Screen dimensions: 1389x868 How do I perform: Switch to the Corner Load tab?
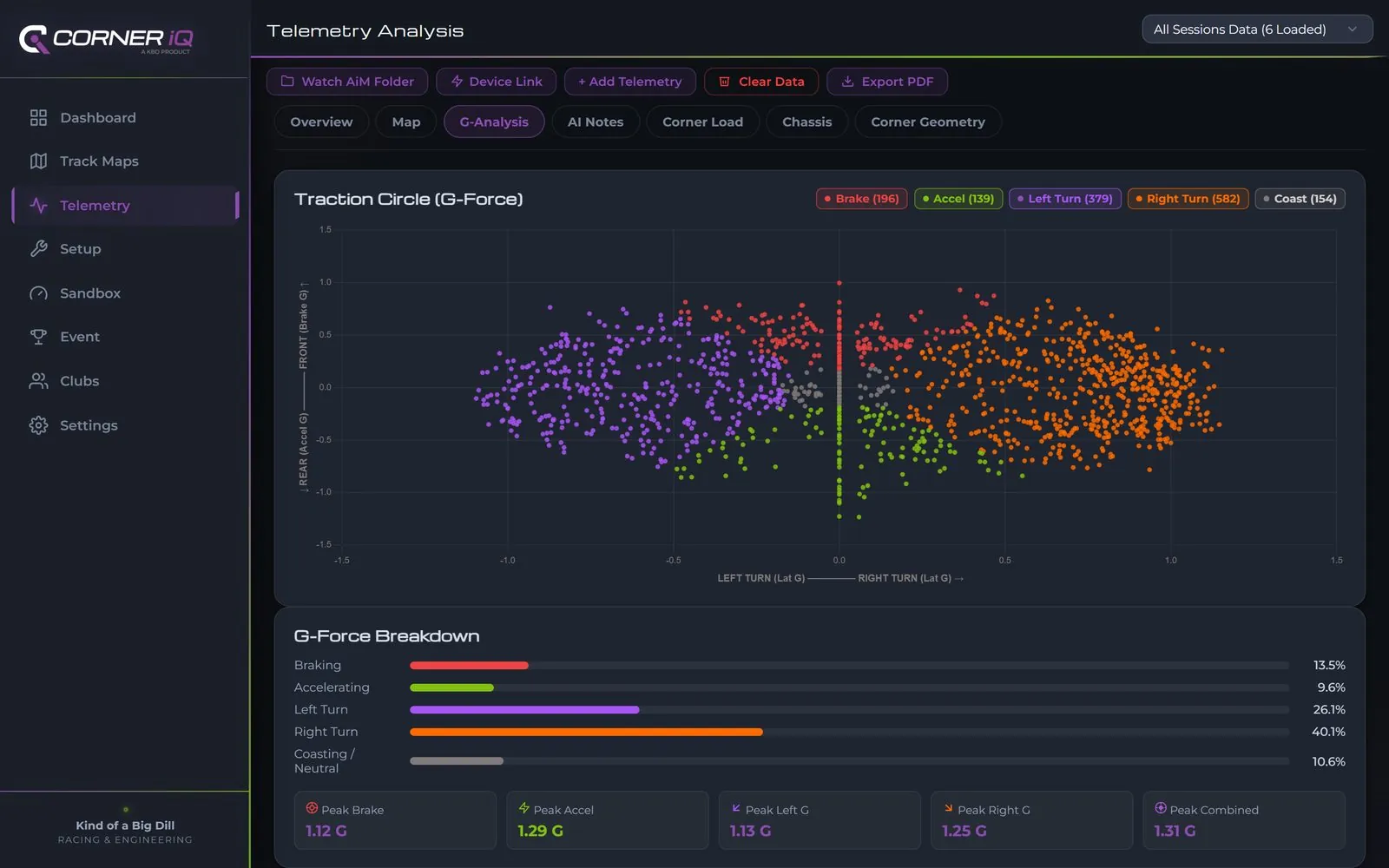point(702,122)
